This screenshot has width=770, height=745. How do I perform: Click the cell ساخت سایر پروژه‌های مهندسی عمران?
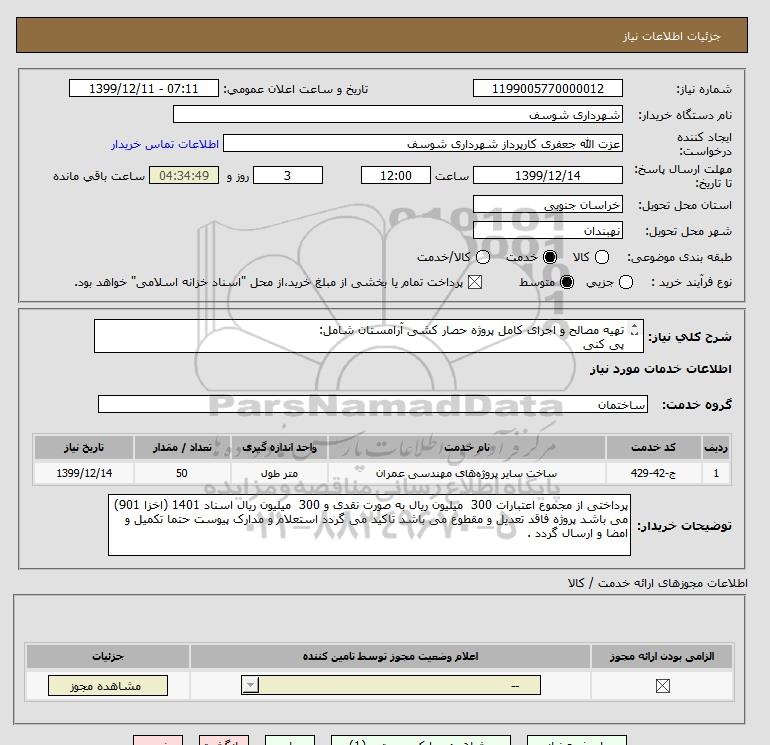[x=467, y=473]
